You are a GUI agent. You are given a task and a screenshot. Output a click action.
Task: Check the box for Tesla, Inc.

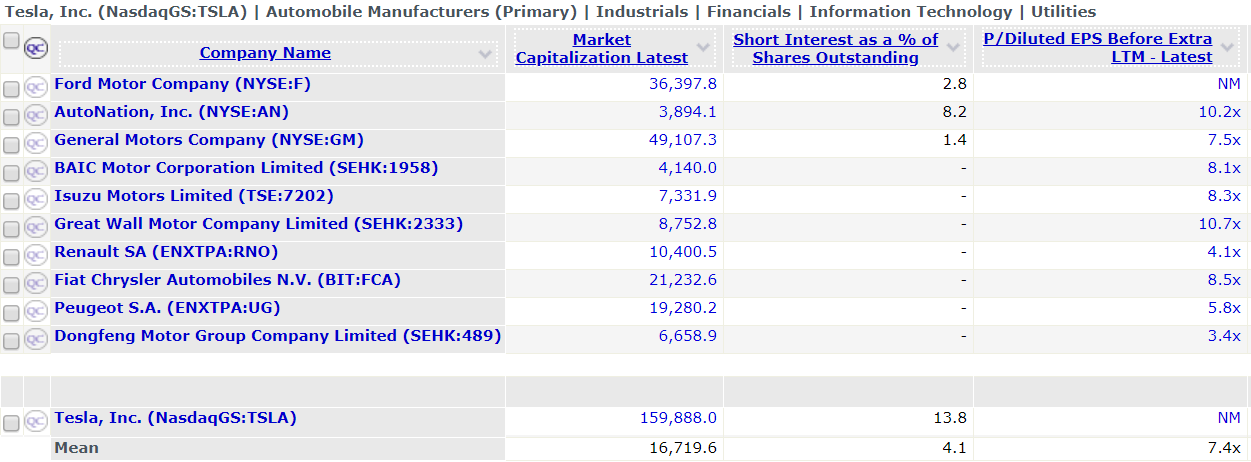(11, 423)
